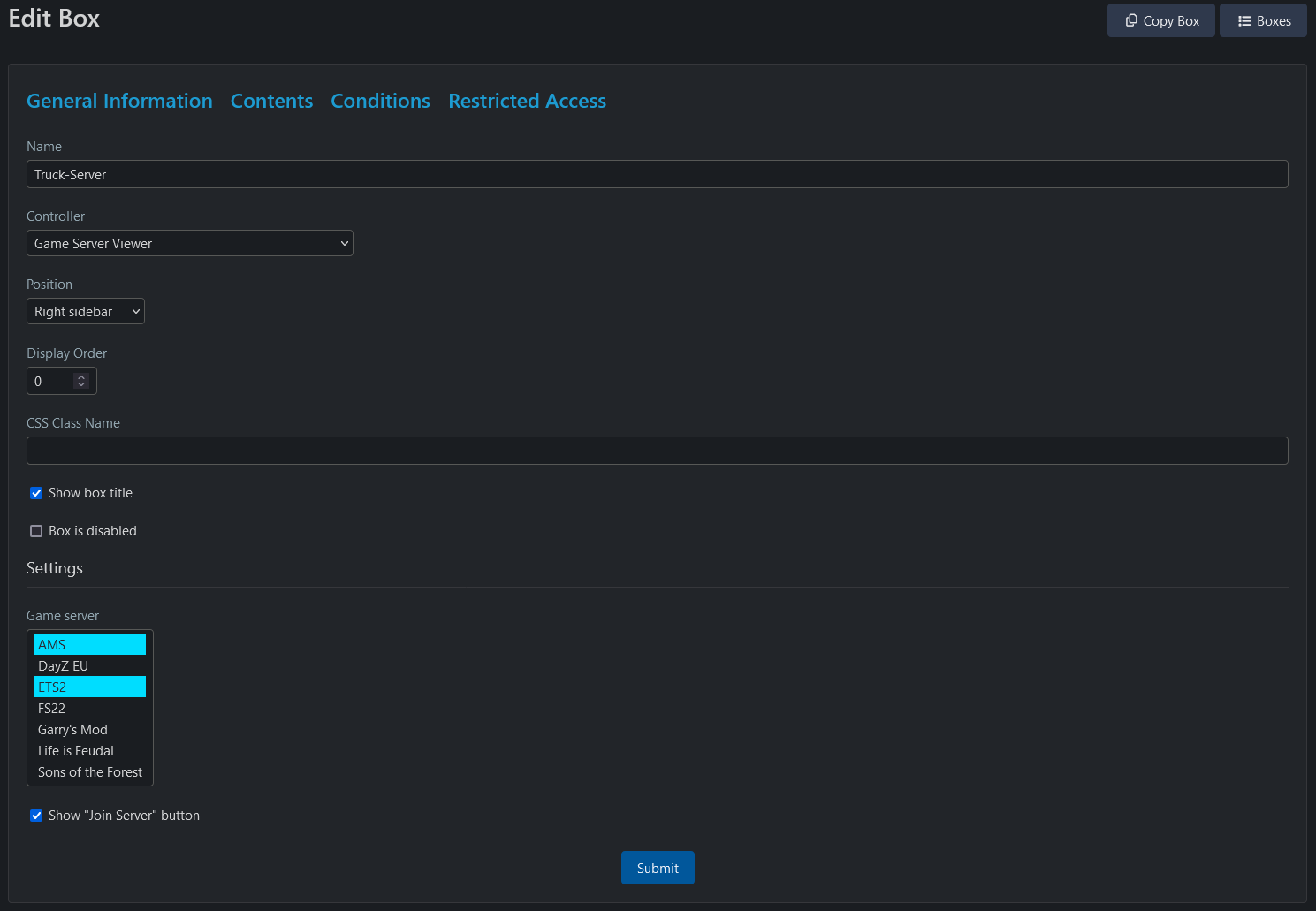Enable the Box is disabled checkbox
The height and width of the screenshot is (911, 1316).
pos(36,531)
